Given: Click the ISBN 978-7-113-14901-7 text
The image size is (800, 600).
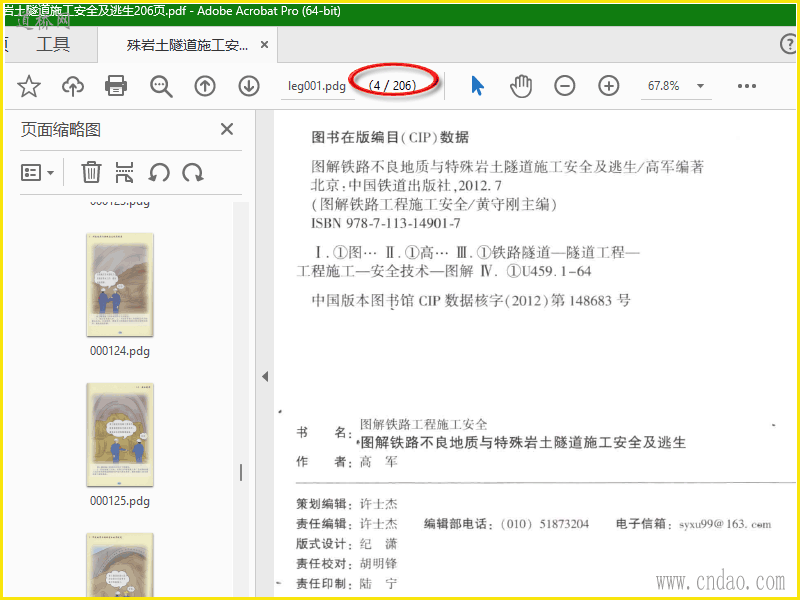Looking at the screenshot, I should 386,223.
